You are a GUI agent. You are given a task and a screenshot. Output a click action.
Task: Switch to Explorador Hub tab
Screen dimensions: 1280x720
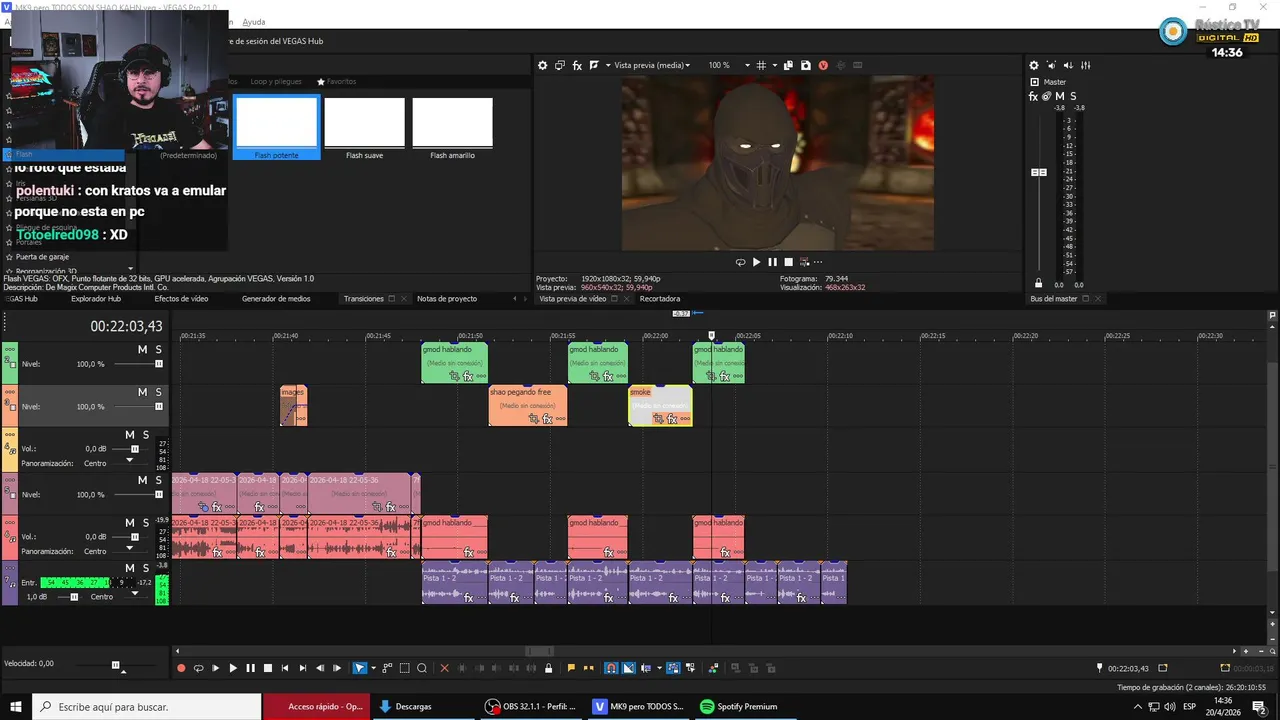click(96, 299)
